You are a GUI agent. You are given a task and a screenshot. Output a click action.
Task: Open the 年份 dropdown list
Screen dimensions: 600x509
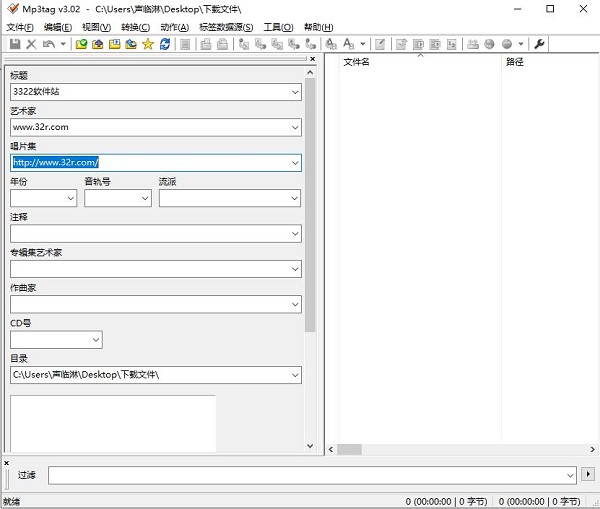tap(70, 199)
